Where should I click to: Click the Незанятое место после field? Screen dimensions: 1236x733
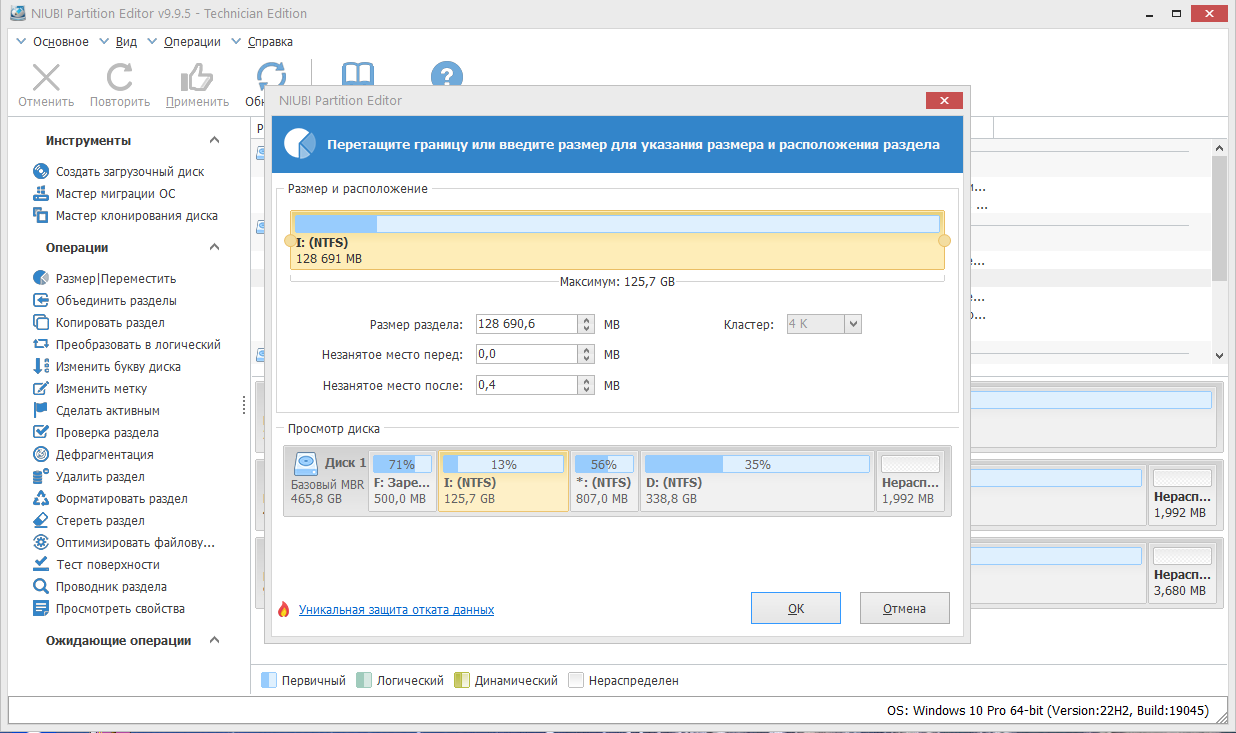click(x=526, y=385)
